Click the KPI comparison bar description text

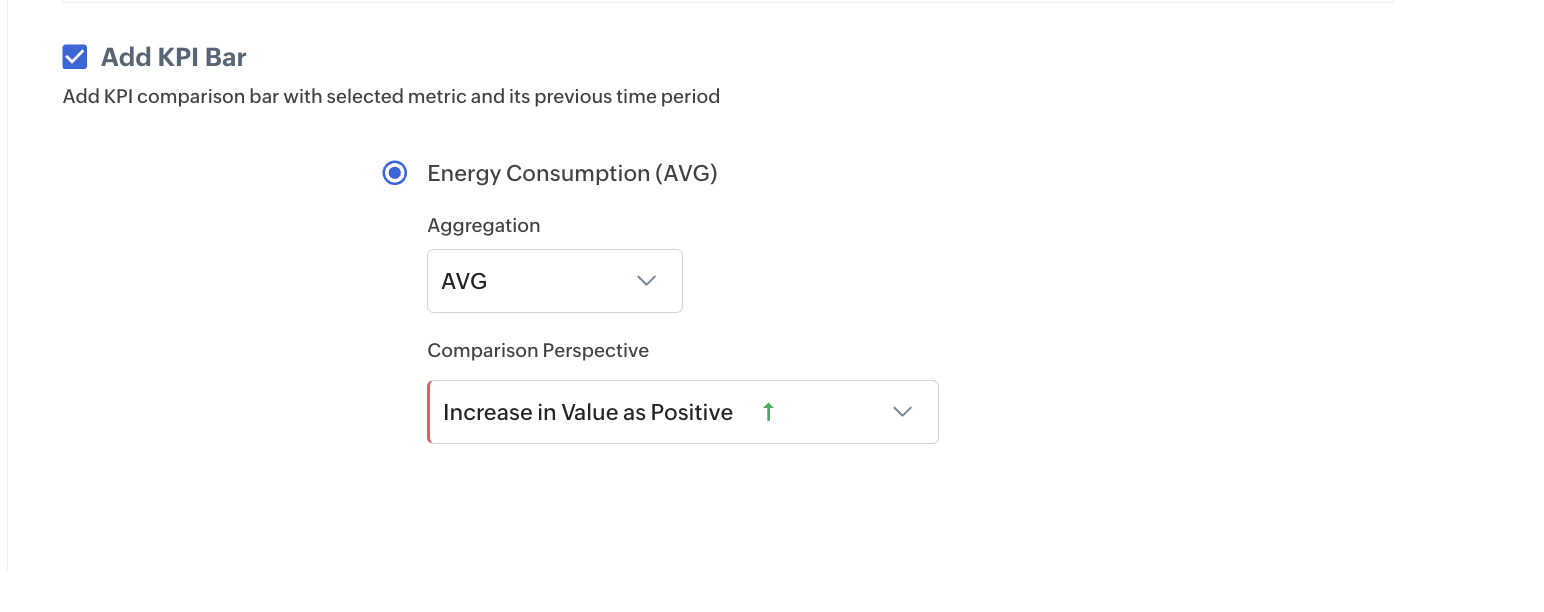[x=390, y=97]
